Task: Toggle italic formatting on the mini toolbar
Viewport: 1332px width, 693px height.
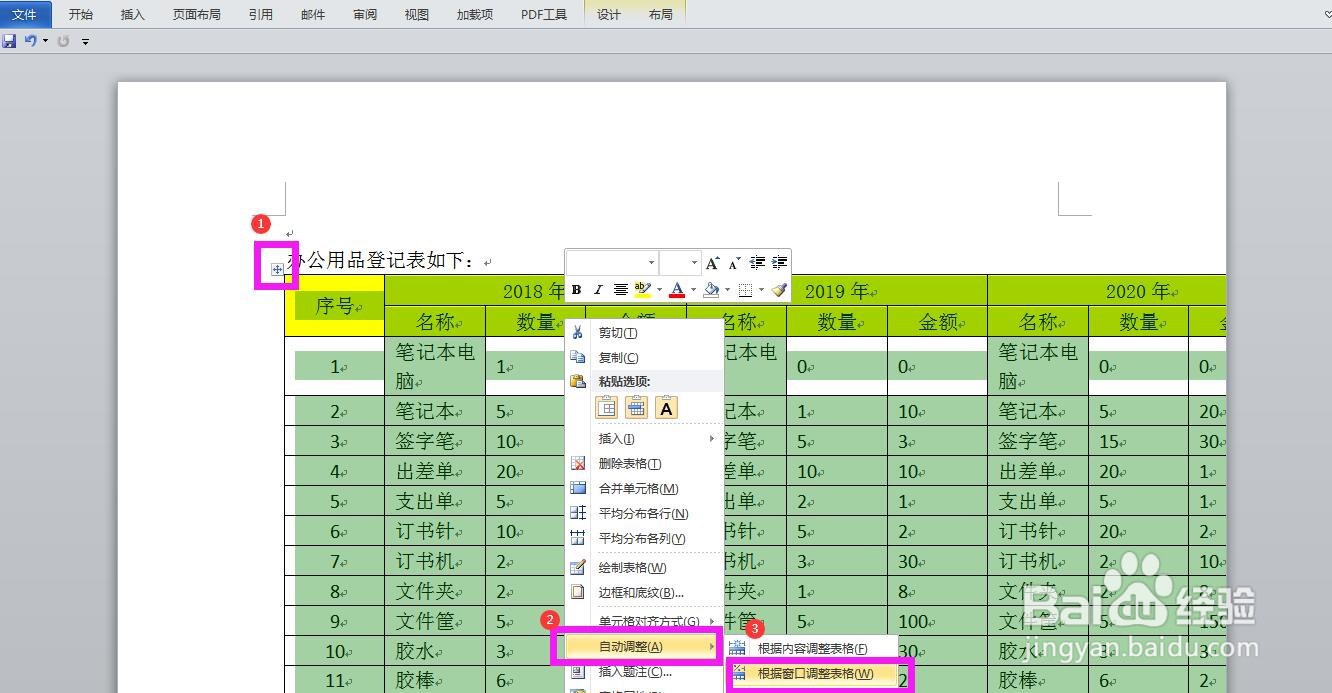Action: 598,290
